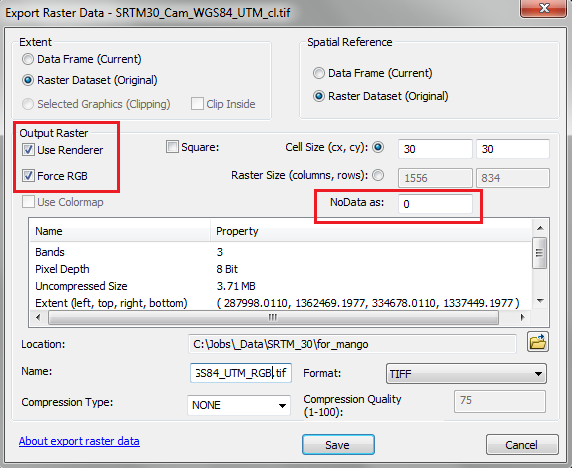This screenshot has height=468, width=572.
Task: Click the cell size cx input field
Action: coord(435,149)
